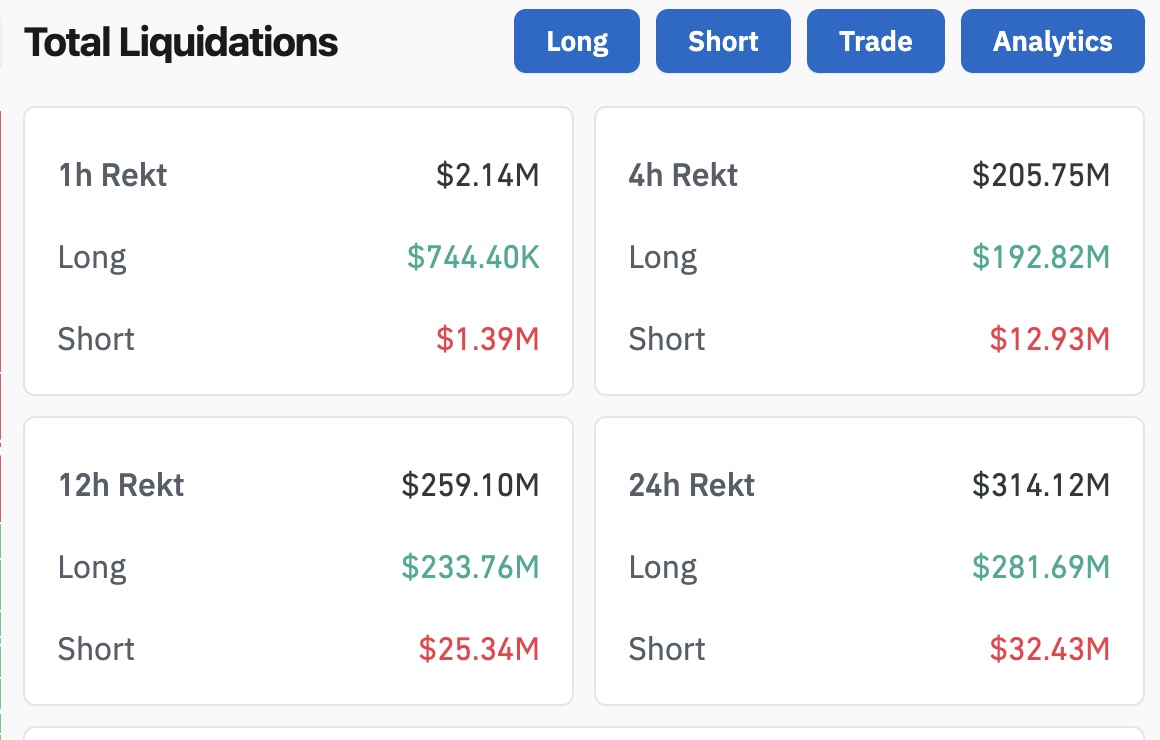This screenshot has width=1160, height=740.
Task: Click the green $281.69M long amount
Action: click(x=1041, y=568)
